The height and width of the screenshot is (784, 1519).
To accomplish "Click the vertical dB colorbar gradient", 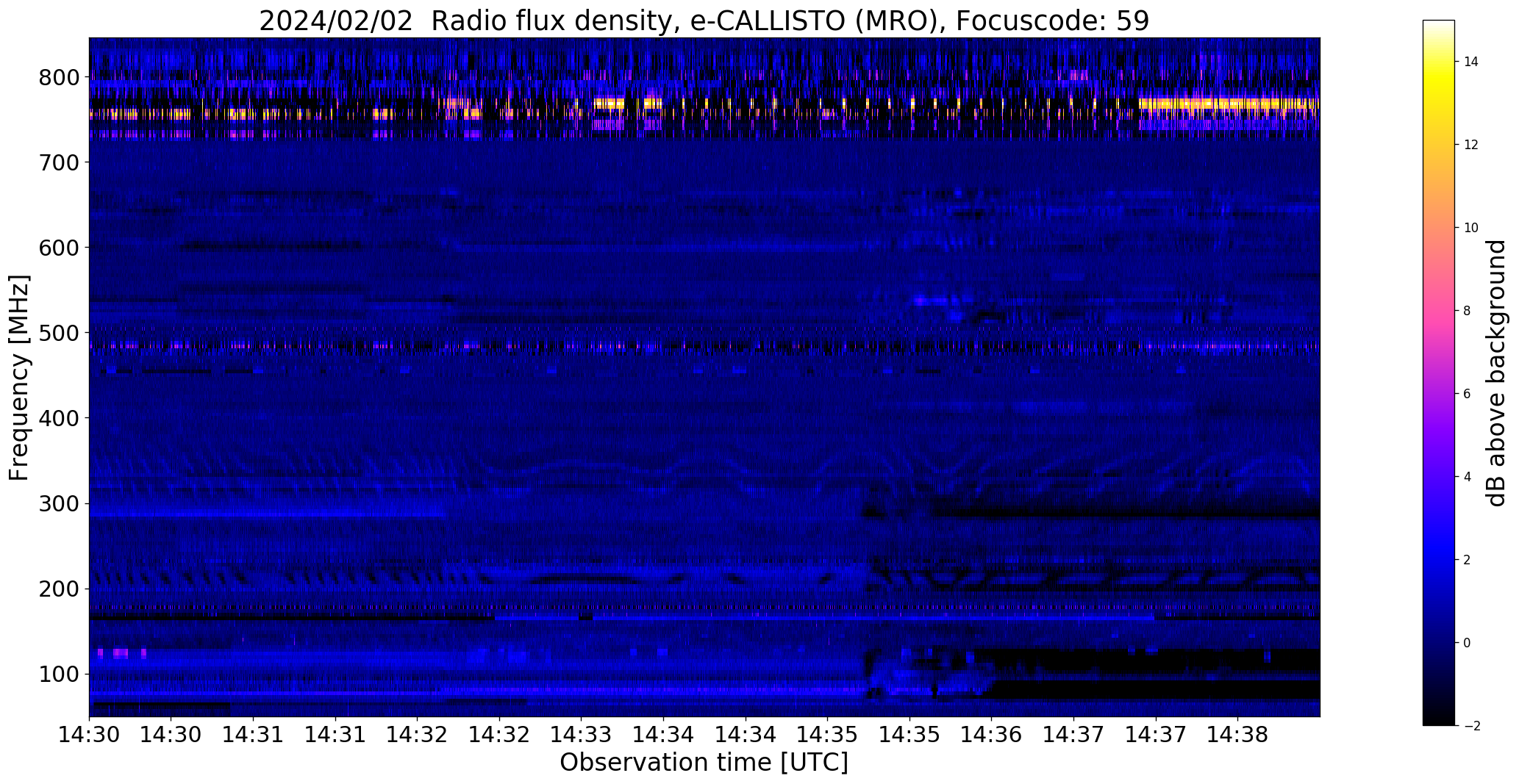I will pyautogui.click(x=1439, y=373).
